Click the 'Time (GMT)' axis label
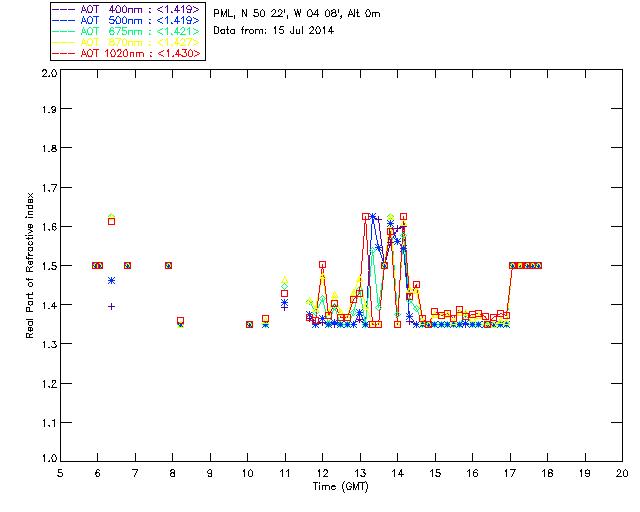Image resolution: width=640 pixels, height=512 pixels. click(x=340, y=486)
